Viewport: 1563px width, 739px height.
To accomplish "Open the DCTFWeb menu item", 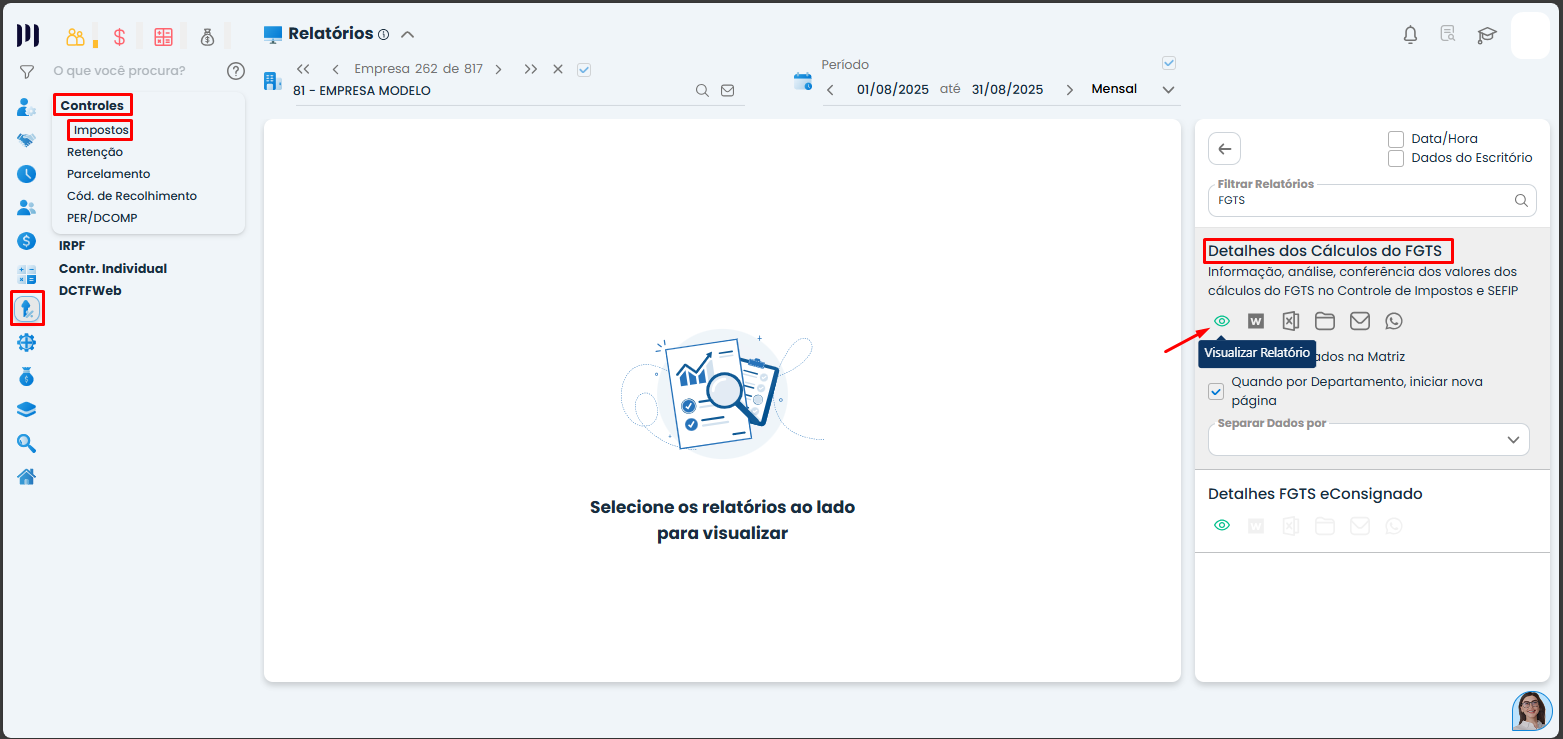I will click(x=90, y=291).
